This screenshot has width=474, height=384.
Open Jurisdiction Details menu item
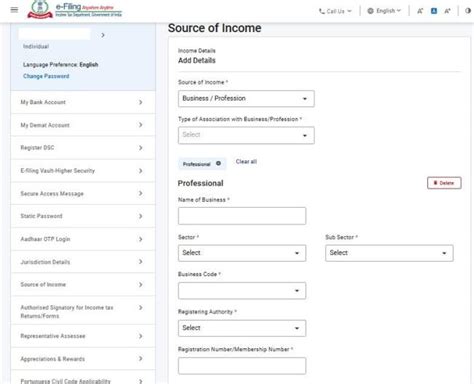pos(83,262)
